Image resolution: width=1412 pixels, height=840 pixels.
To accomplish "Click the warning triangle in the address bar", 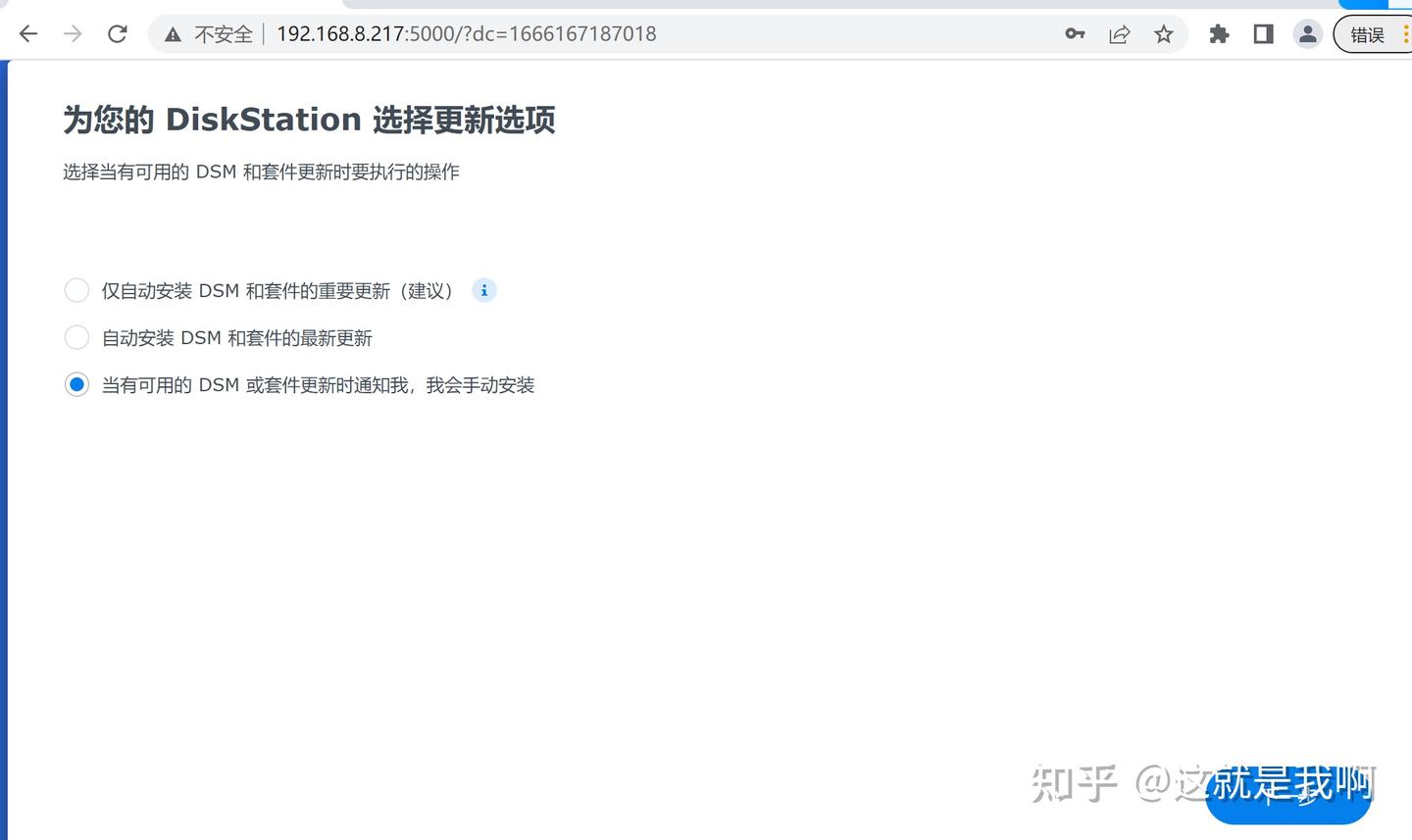I will pyautogui.click(x=174, y=33).
